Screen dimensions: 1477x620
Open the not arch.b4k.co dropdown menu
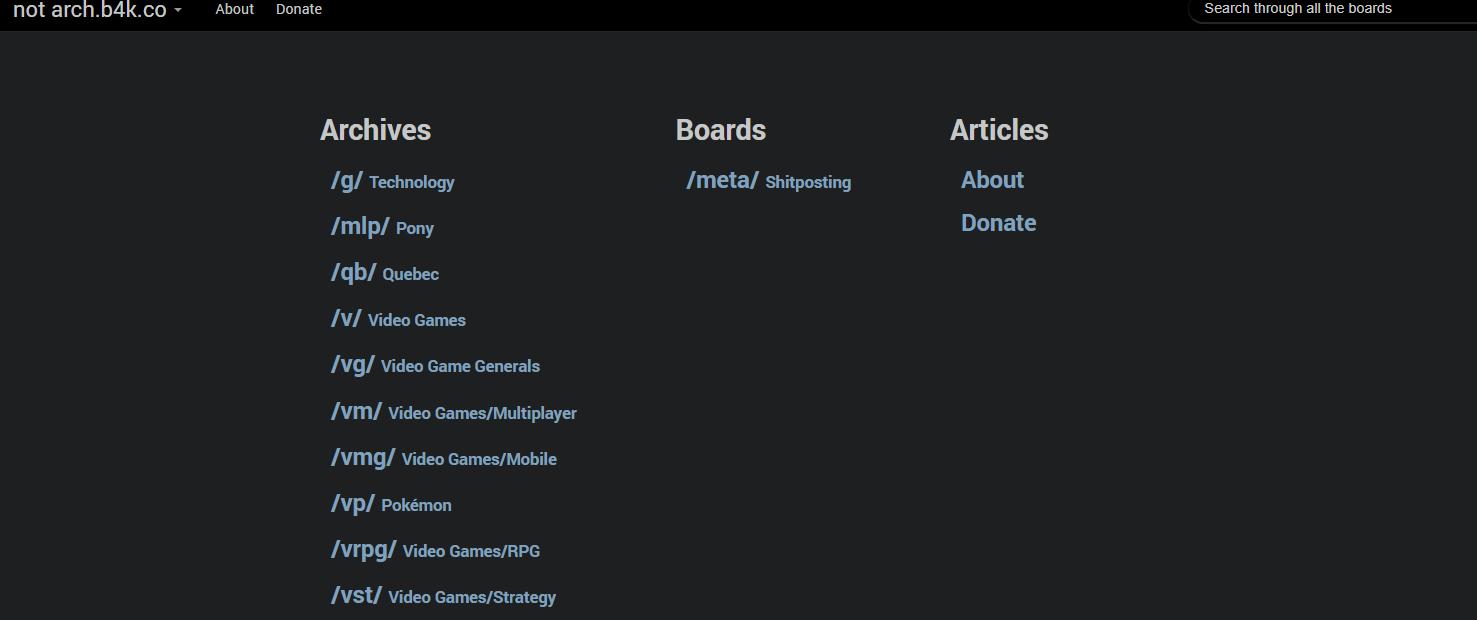pos(97,10)
